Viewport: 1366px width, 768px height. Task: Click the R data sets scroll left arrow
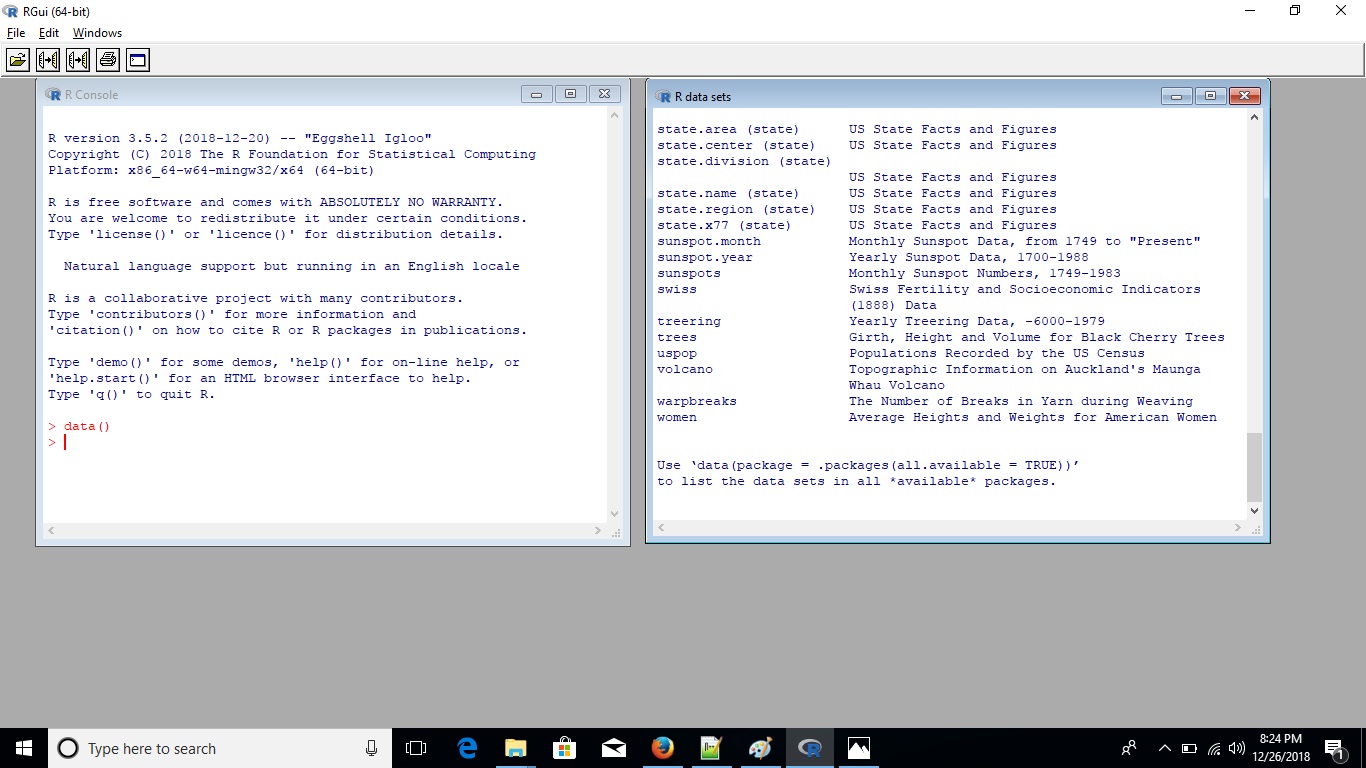coord(661,527)
